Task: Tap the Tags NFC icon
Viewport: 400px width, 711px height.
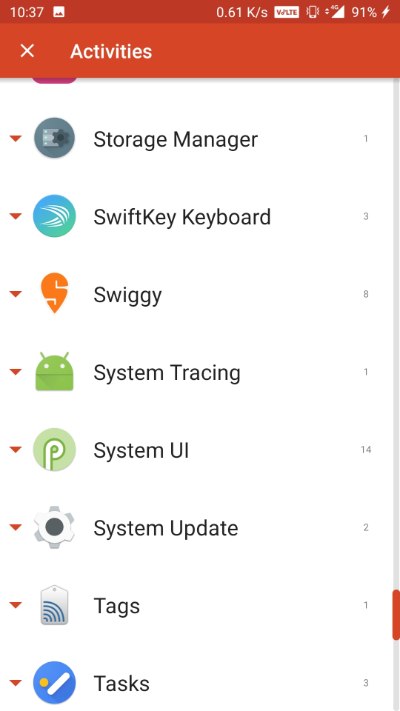Action: pos(54,605)
